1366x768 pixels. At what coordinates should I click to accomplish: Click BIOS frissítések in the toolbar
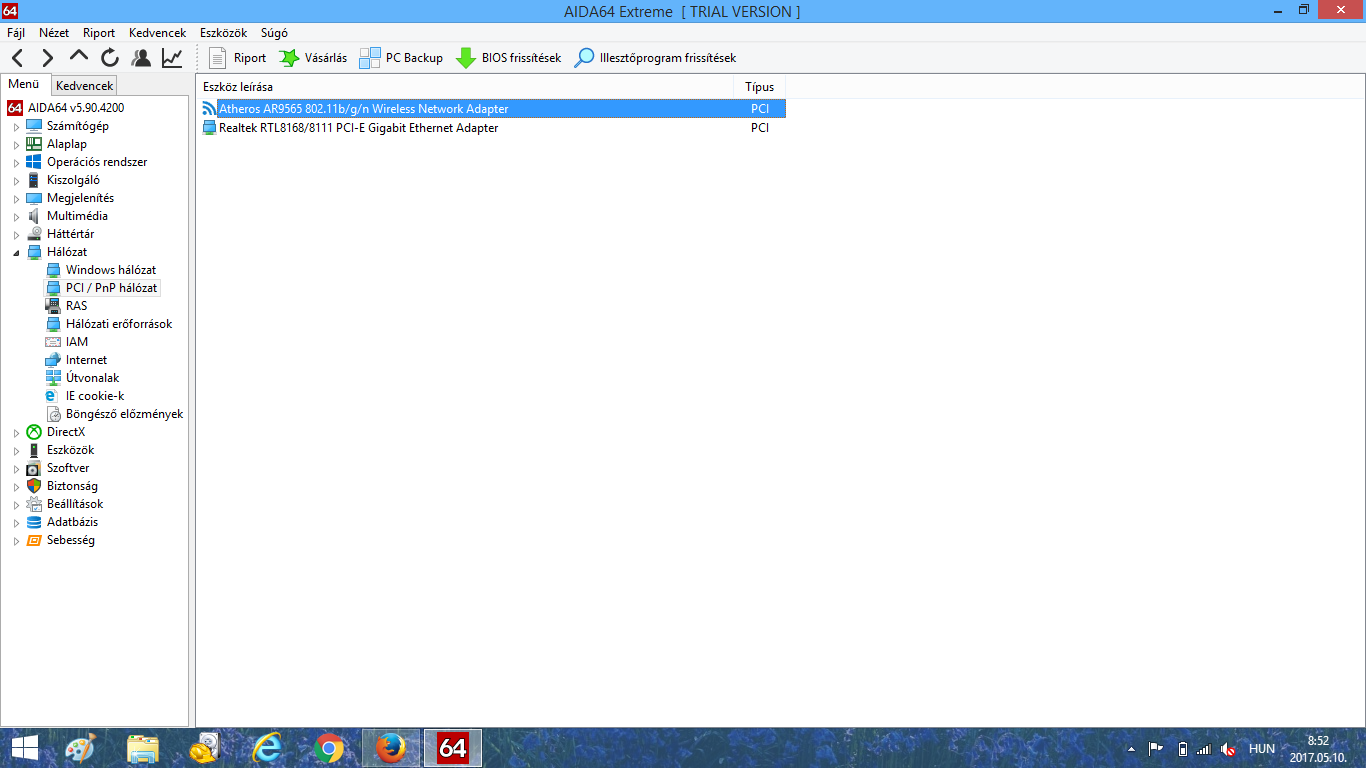point(509,58)
